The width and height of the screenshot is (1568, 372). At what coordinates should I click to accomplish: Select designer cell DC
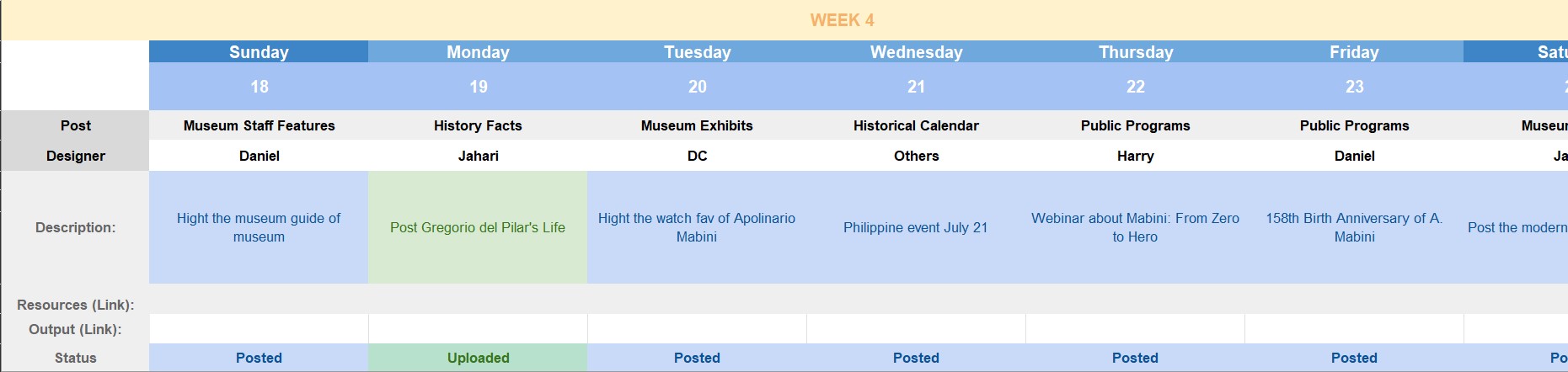(x=697, y=156)
